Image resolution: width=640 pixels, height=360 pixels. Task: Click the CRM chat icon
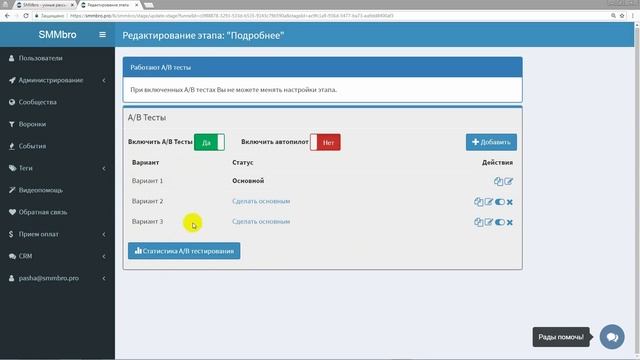(x=12, y=256)
